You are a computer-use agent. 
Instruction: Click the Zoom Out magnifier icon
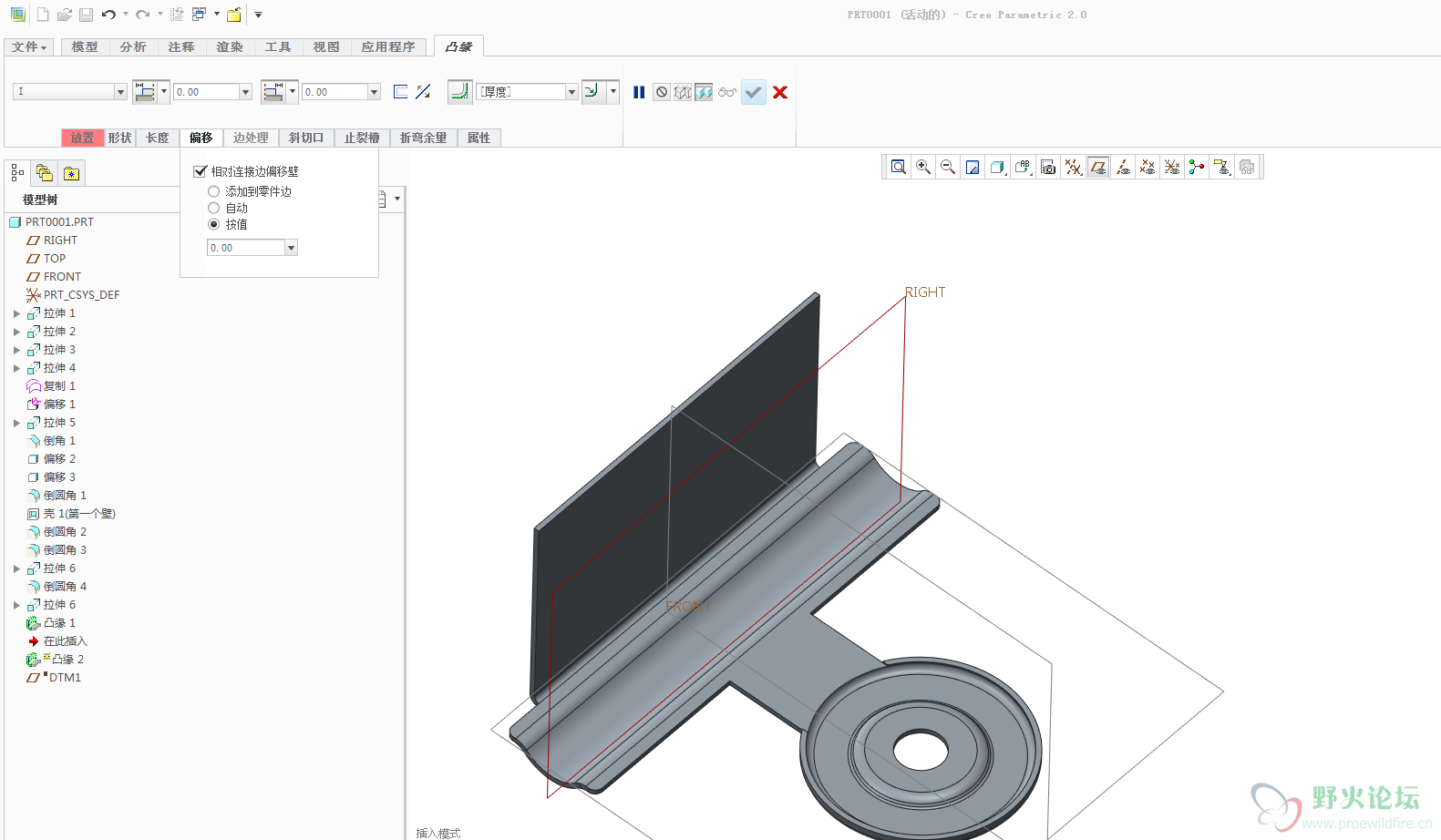948,167
